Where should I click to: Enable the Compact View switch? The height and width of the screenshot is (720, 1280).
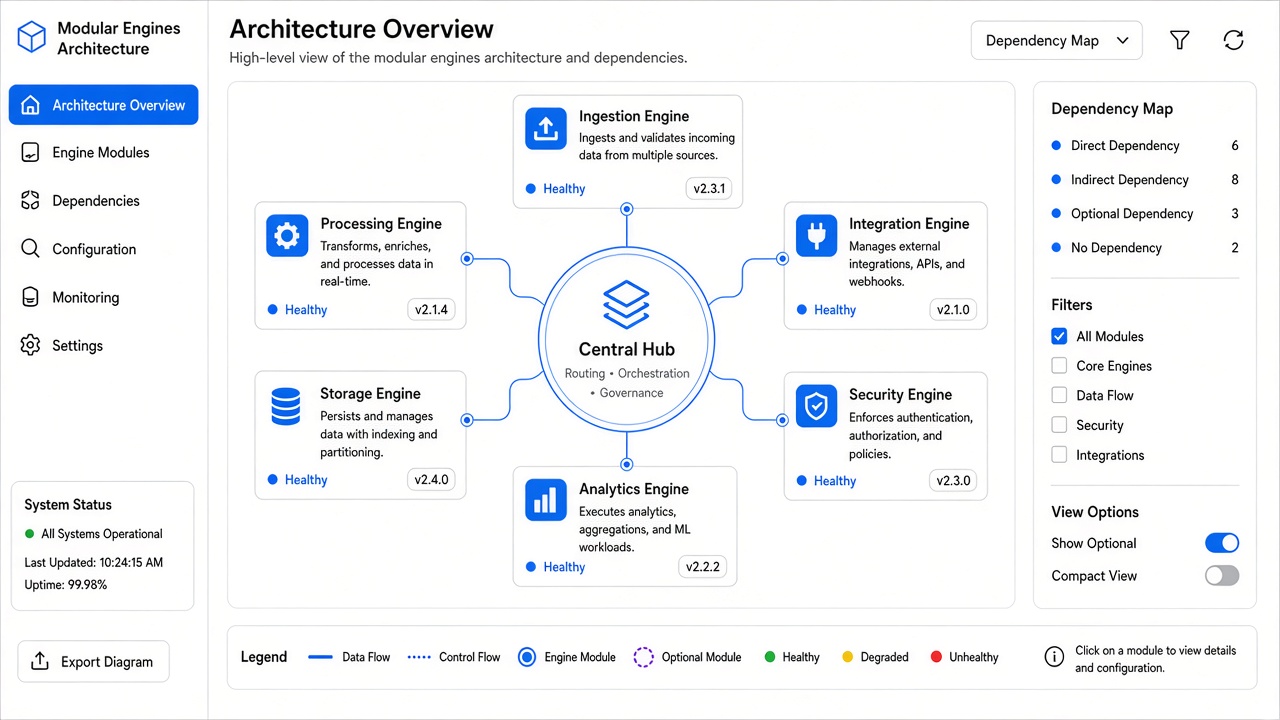1222,575
